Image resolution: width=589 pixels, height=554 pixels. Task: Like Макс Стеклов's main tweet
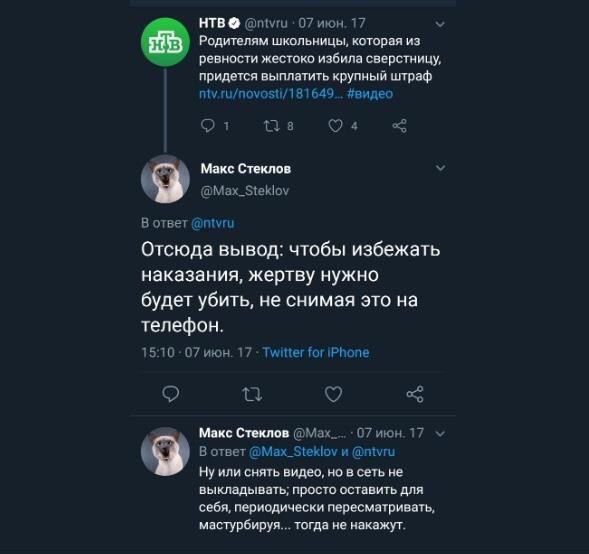coord(333,394)
